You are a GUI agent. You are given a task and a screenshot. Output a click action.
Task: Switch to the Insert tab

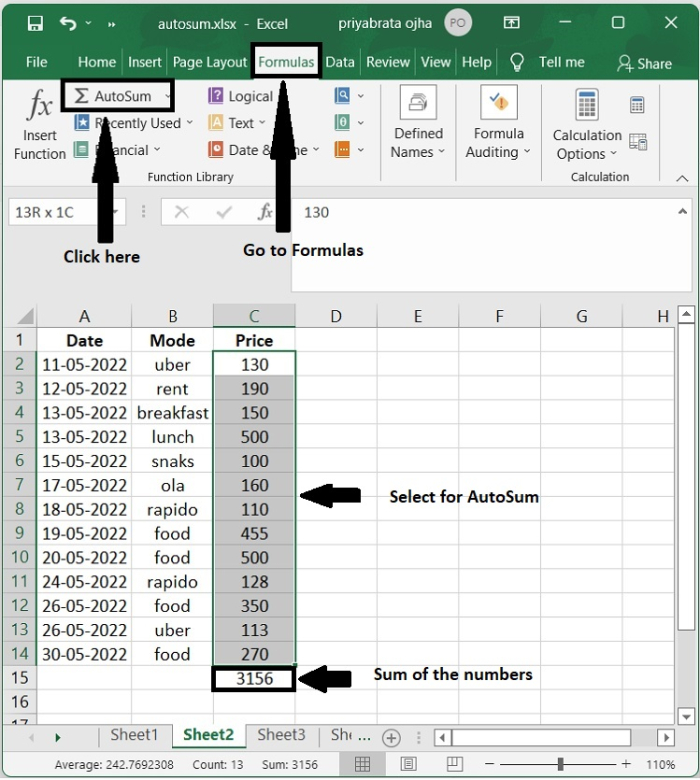coord(144,62)
